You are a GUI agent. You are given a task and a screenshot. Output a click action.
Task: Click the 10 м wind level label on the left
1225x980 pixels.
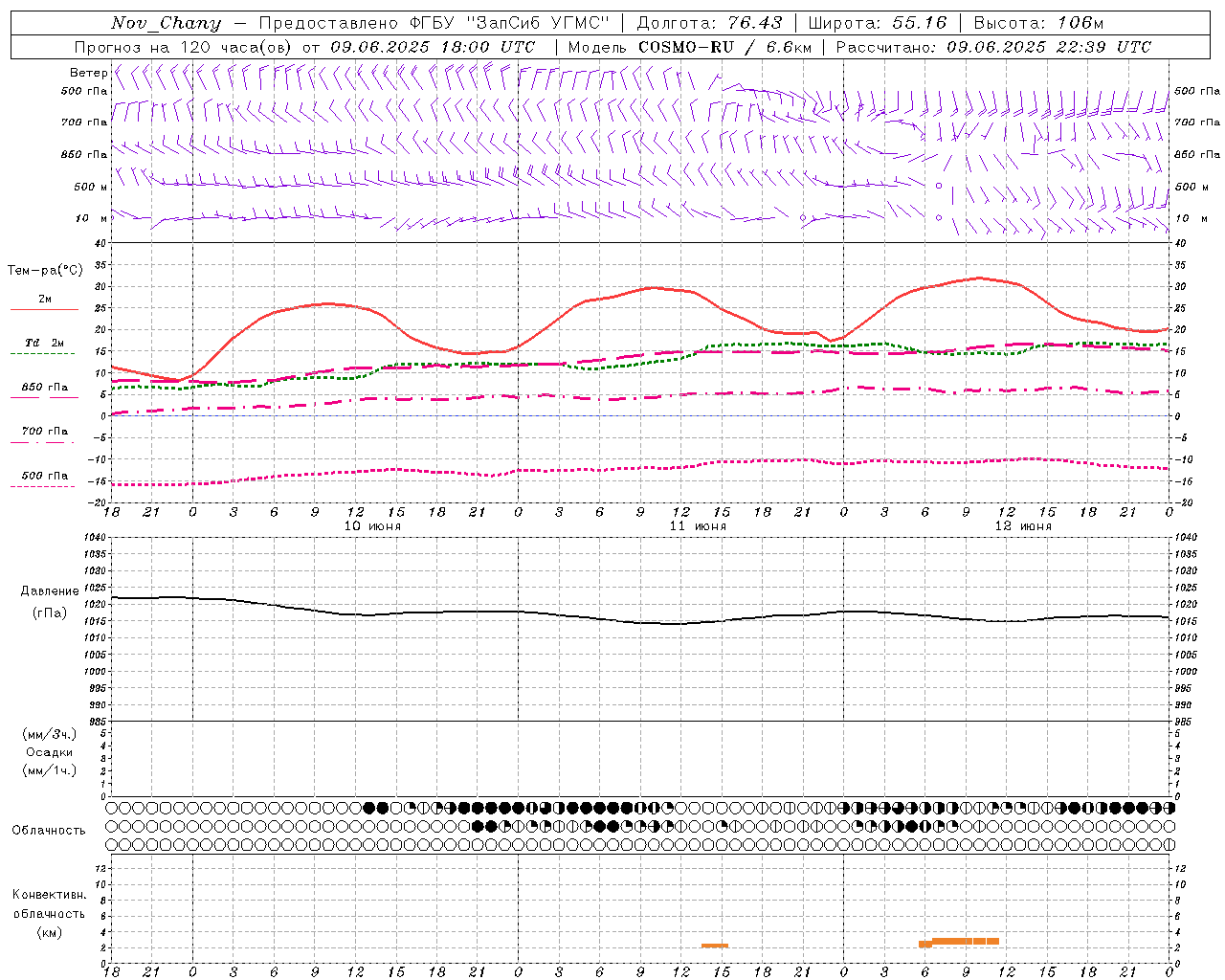(x=91, y=218)
